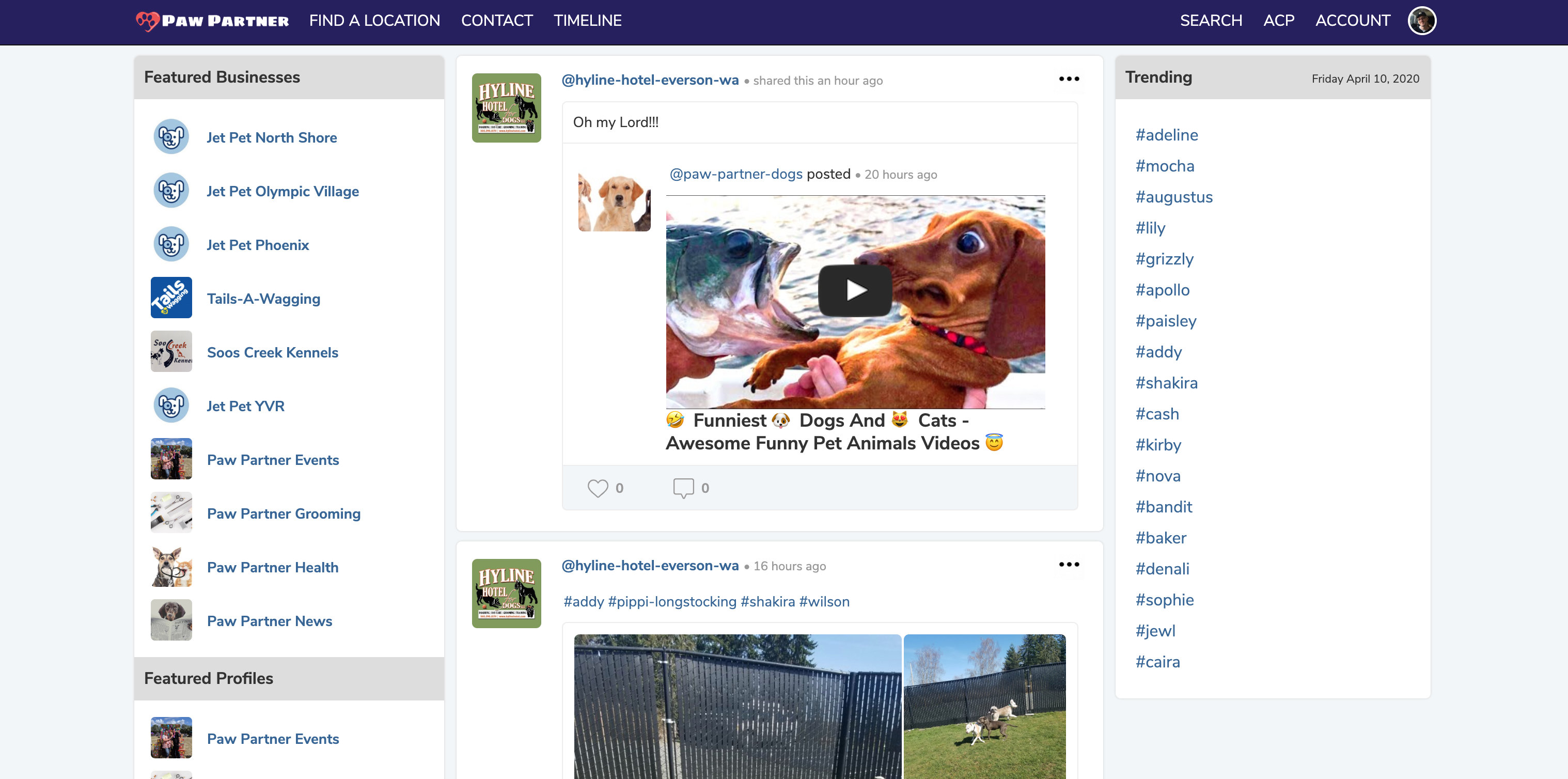Click the Soos Creek Kennels logo
The width and height of the screenshot is (1568, 779).
[171, 352]
